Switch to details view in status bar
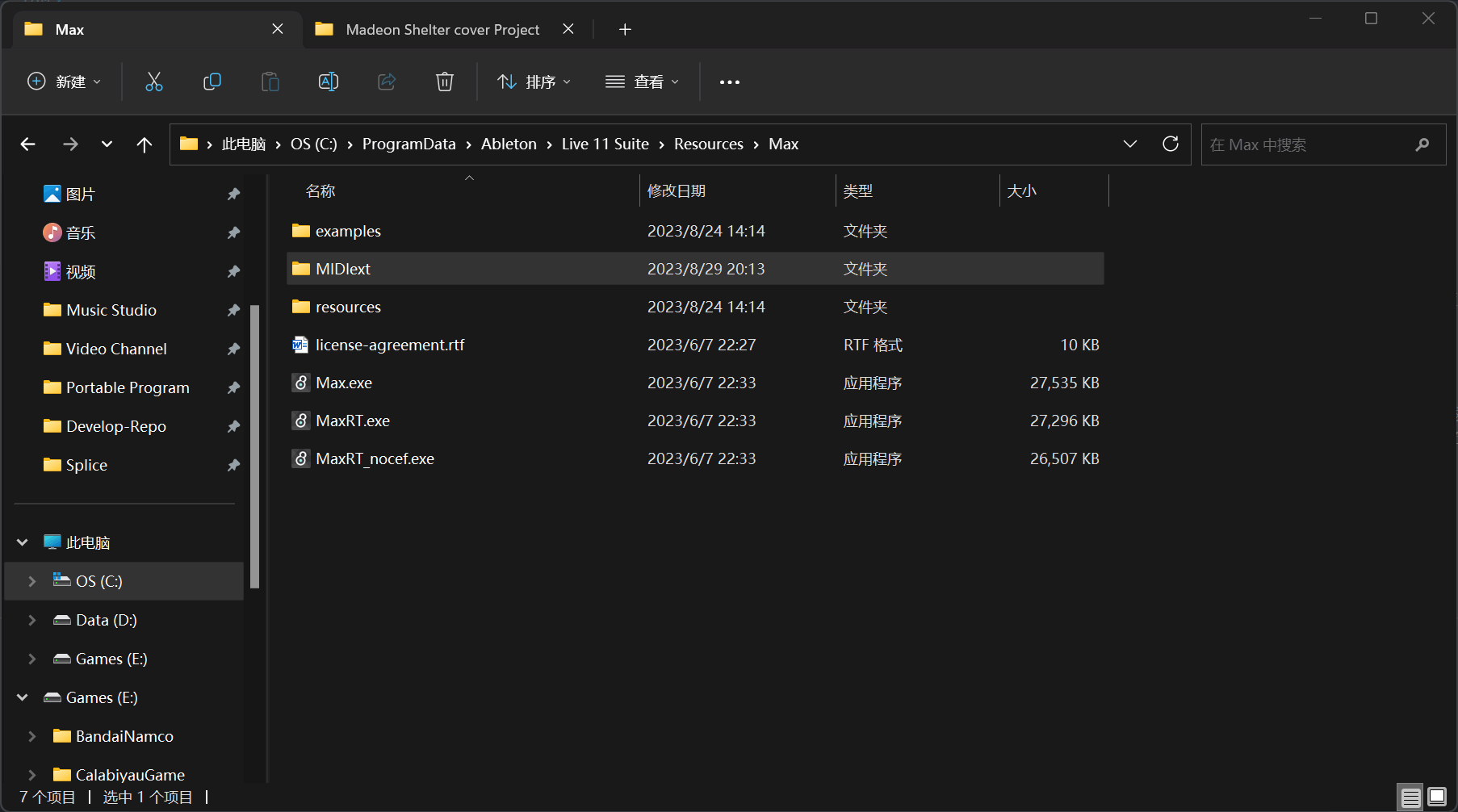 [x=1410, y=797]
